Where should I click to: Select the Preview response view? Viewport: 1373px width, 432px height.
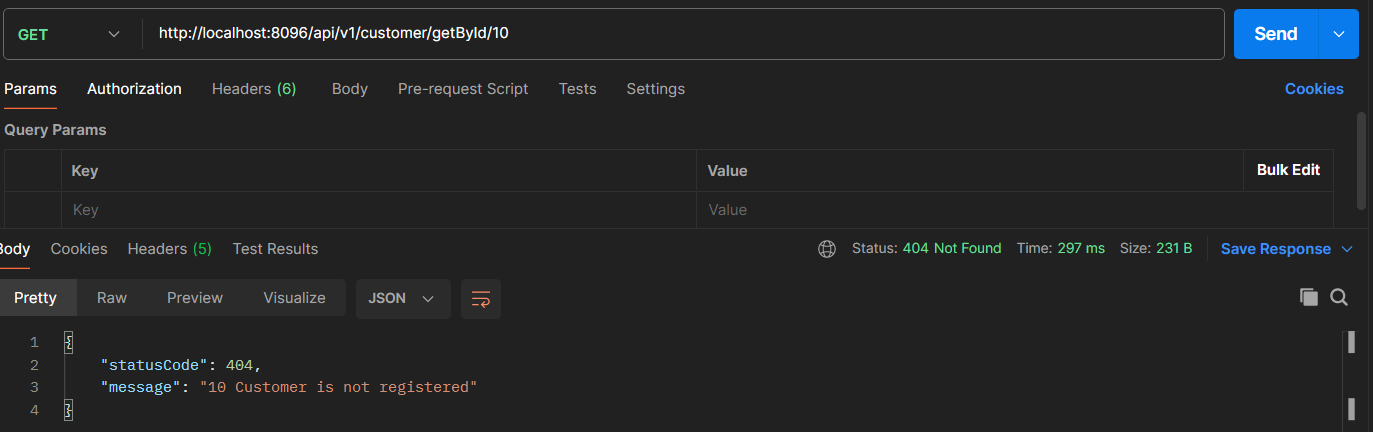point(195,298)
